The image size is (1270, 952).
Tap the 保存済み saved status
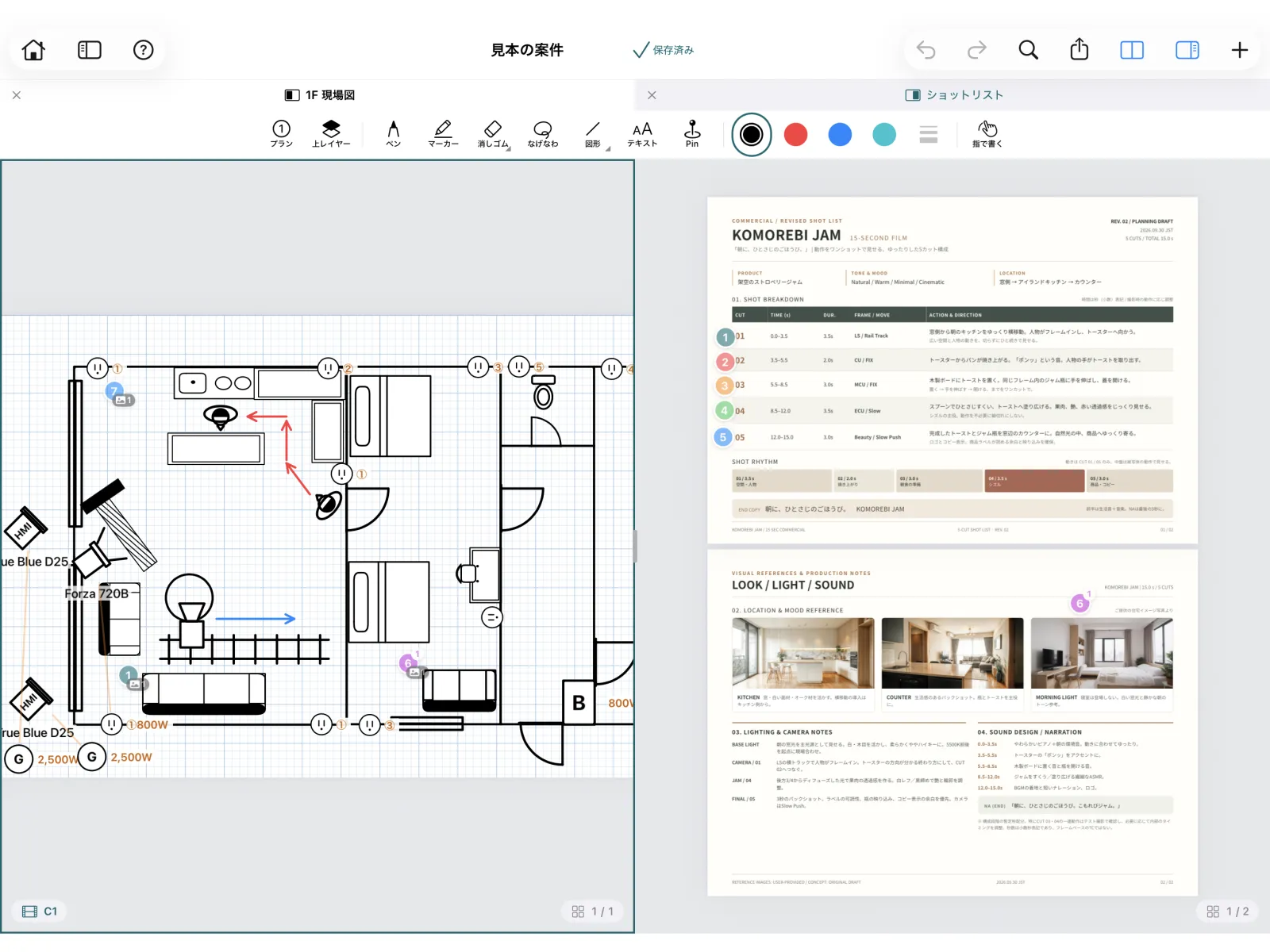coord(664,50)
